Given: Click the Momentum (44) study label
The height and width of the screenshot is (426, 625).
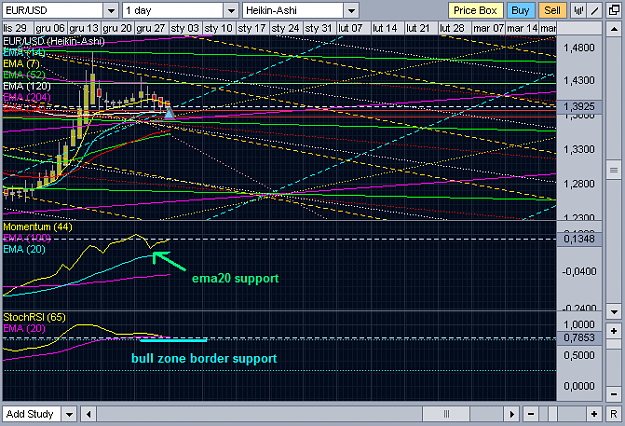Looking at the screenshot, I should coord(38,227).
